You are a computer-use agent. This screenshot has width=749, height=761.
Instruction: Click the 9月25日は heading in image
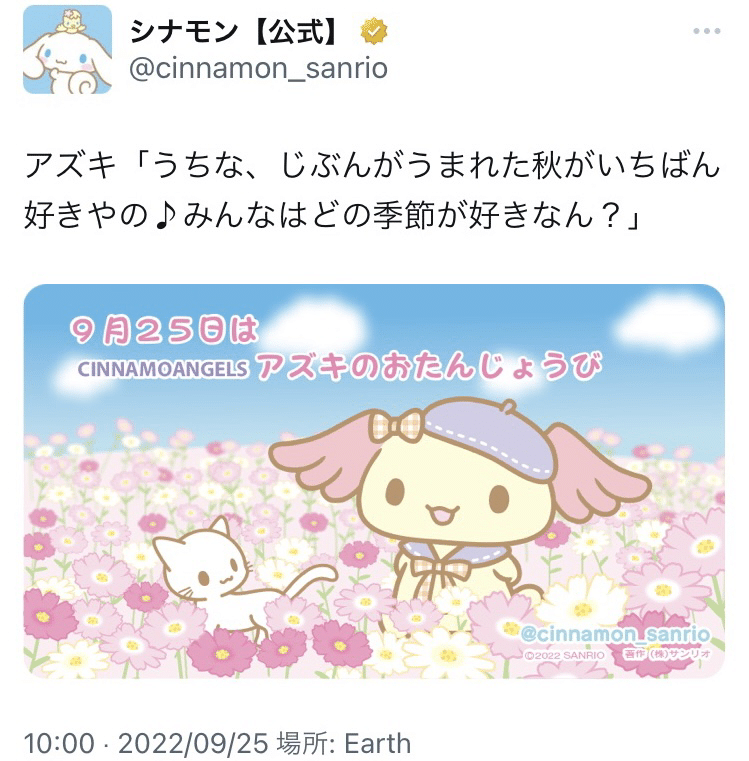pos(164,331)
